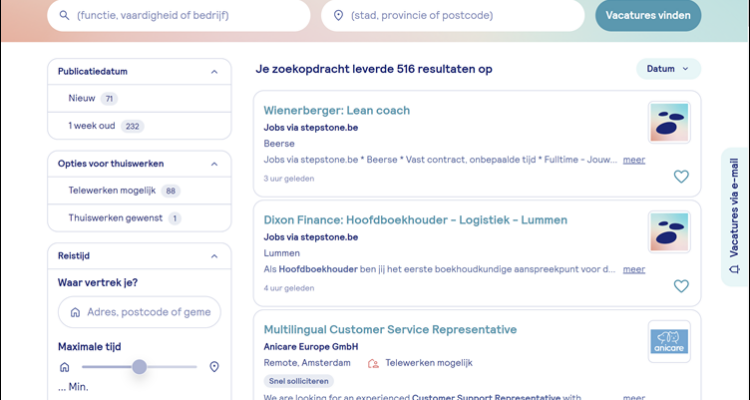Favorite the Dixon Finance job with heart
This screenshot has height=400, width=750.
click(x=681, y=286)
